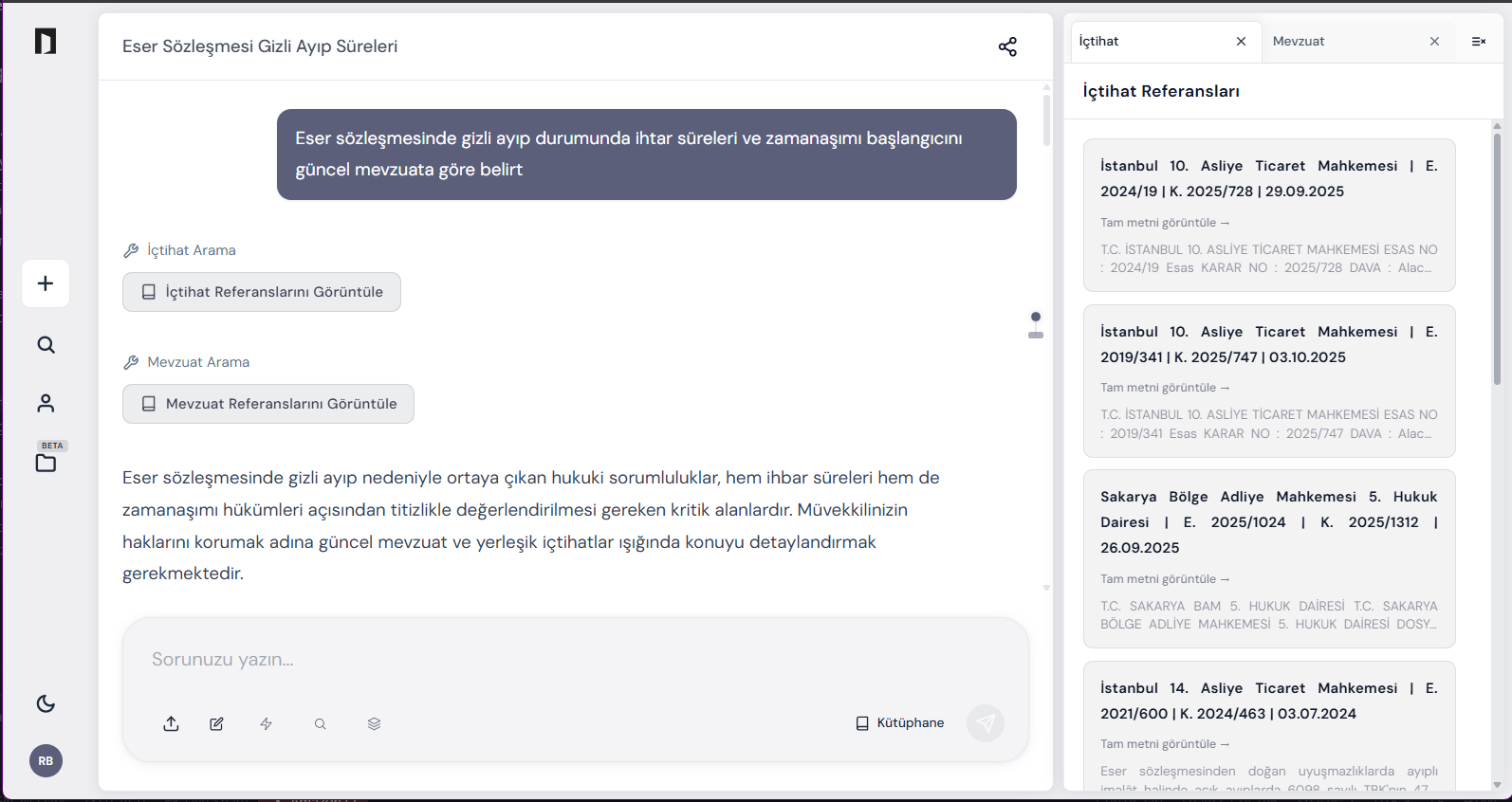Close the İçtihat tab
This screenshot has width=1512, height=802.
(1241, 42)
